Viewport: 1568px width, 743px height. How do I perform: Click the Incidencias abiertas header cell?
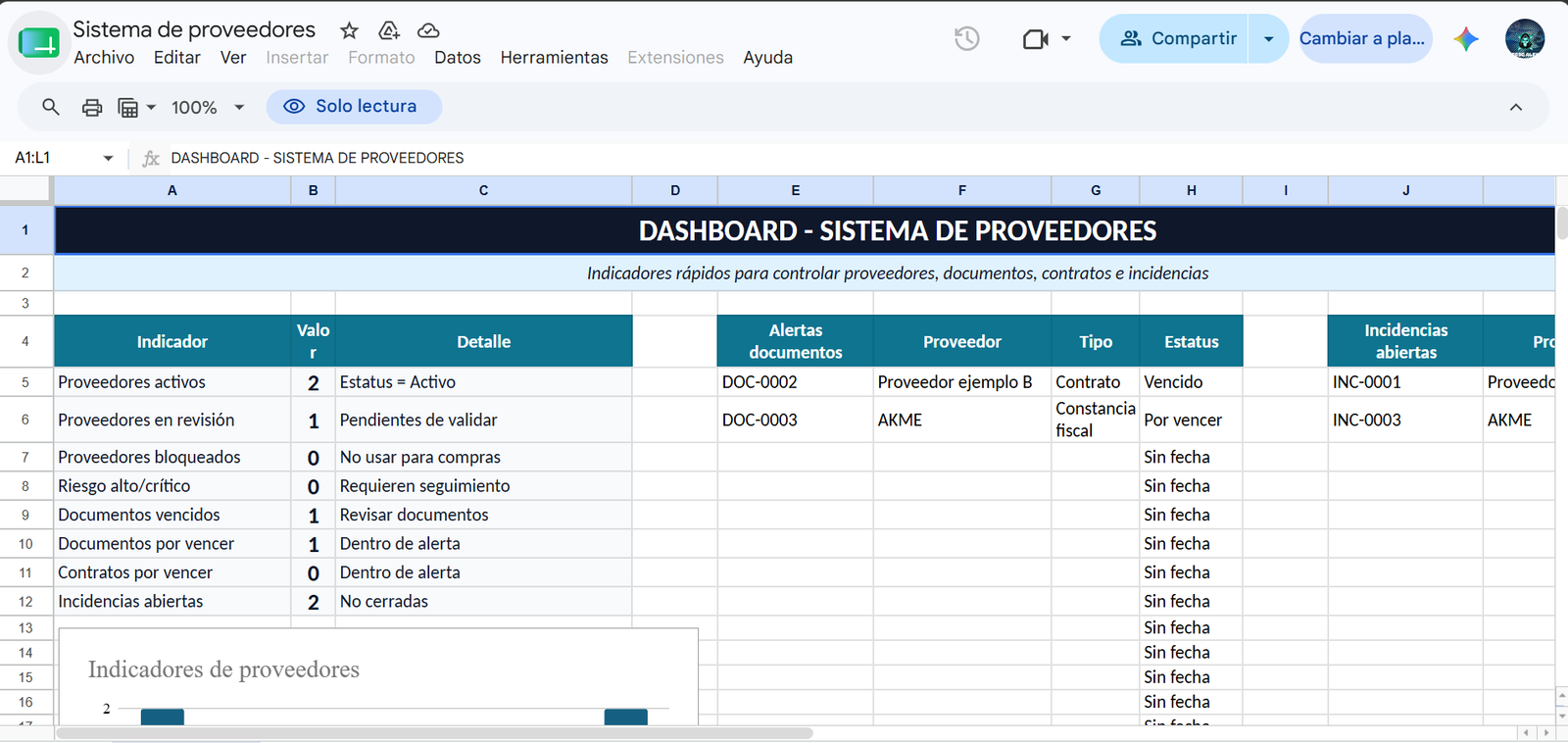(1406, 341)
